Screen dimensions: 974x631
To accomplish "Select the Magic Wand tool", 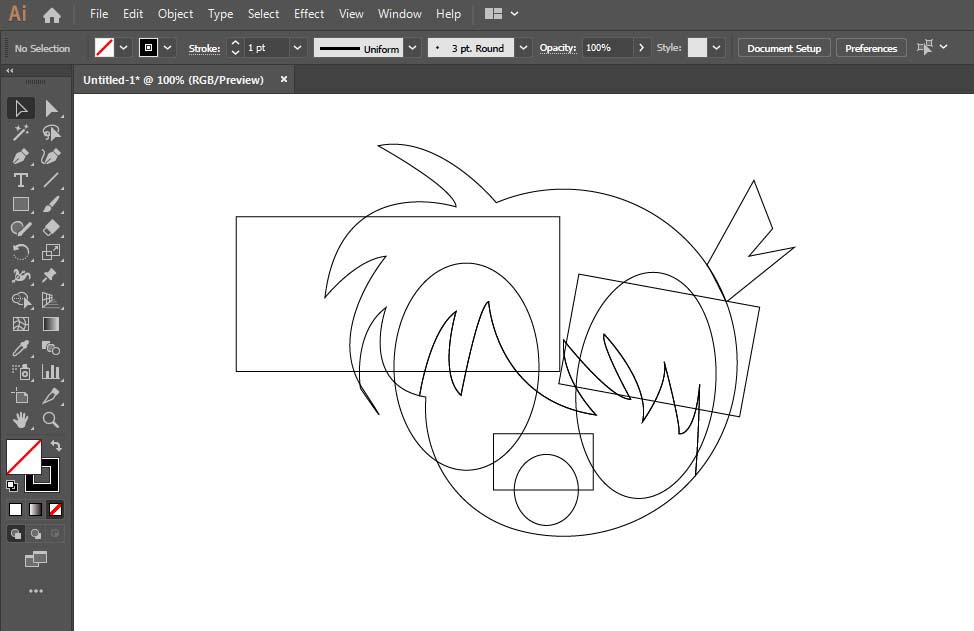I will point(20,132).
